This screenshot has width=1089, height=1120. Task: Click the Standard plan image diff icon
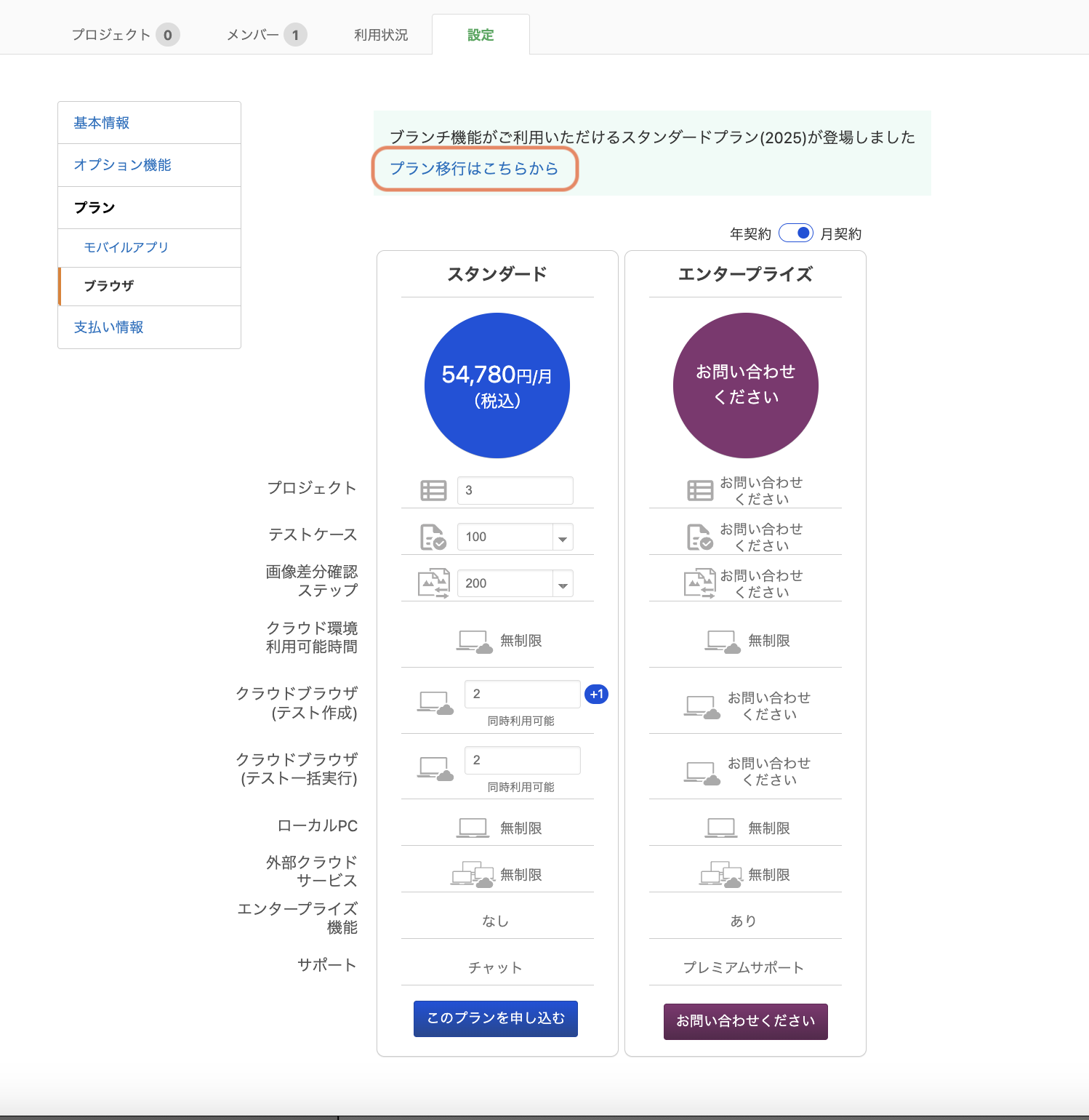[434, 584]
